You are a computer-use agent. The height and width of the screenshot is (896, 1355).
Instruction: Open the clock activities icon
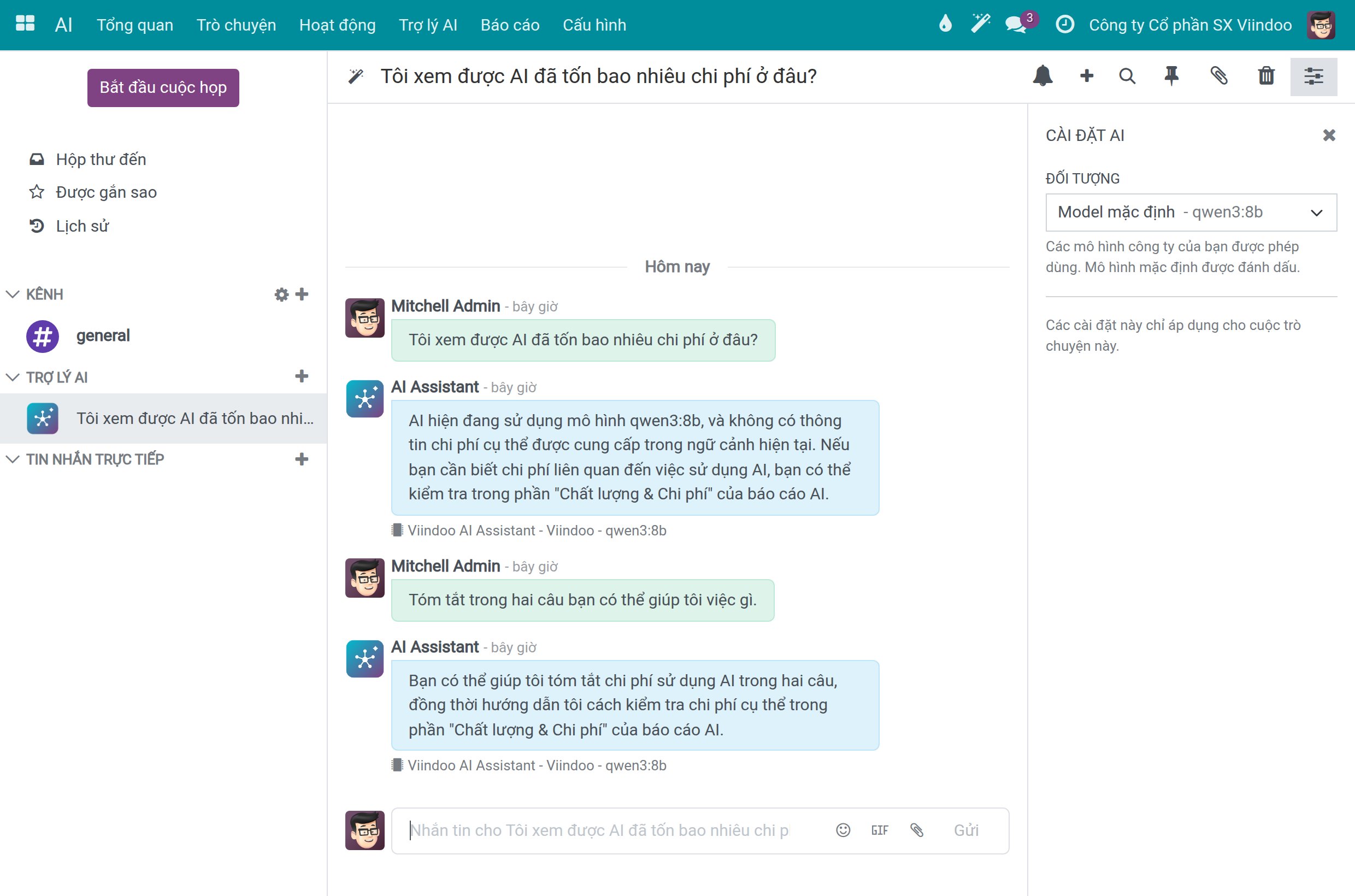[x=1065, y=25]
